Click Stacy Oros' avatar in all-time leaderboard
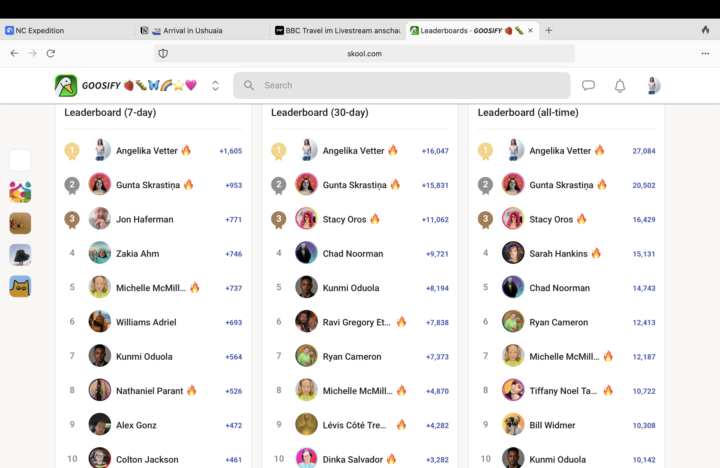Image resolution: width=720 pixels, height=468 pixels. (x=513, y=219)
